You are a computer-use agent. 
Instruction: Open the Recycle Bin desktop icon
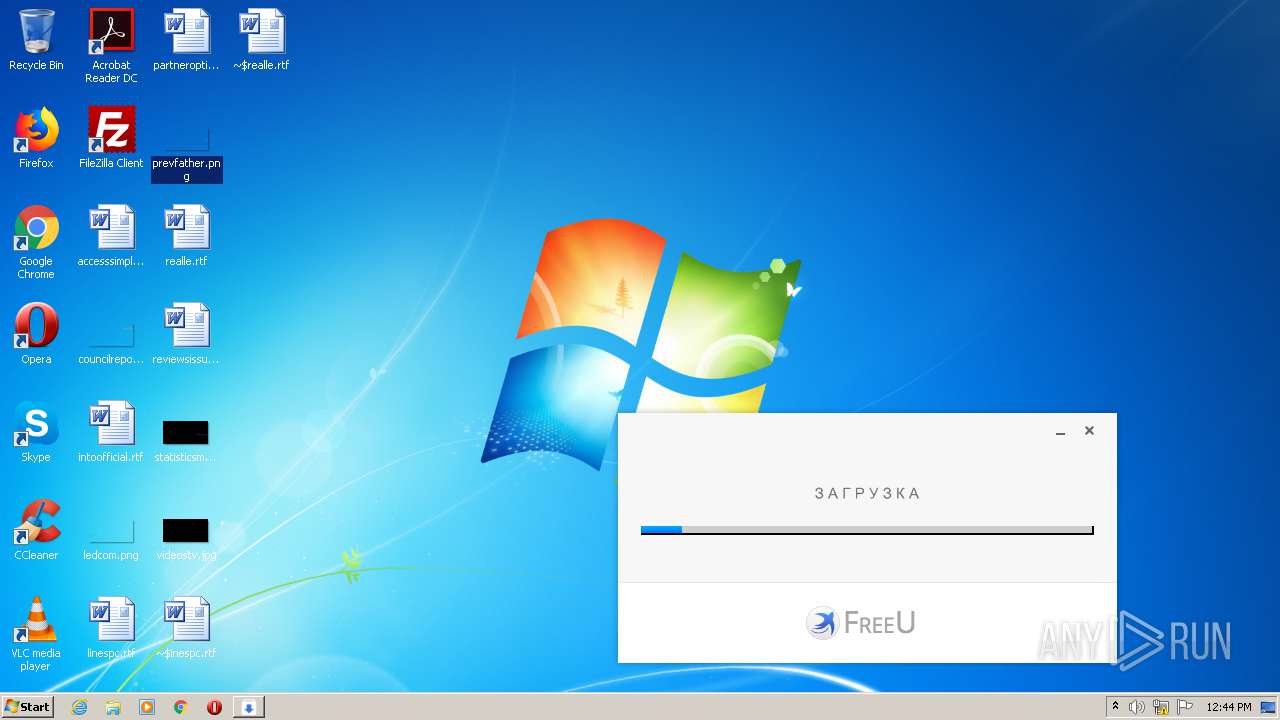point(36,40)
